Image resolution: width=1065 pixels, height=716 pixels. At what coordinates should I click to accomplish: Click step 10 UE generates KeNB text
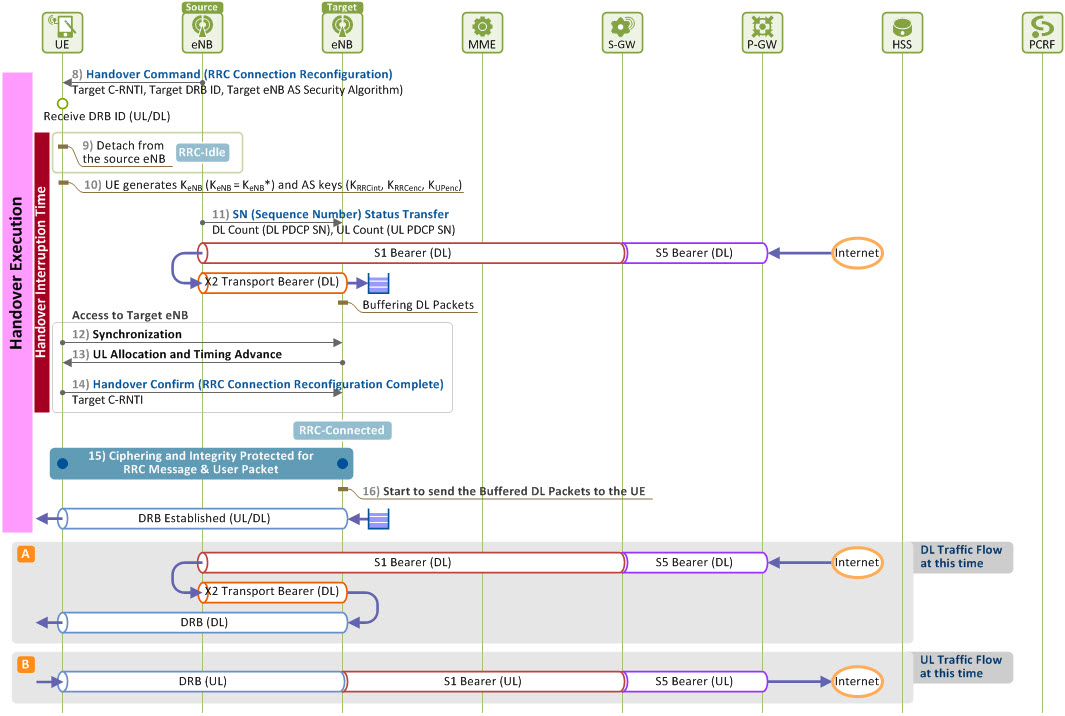[x=273, y=185]
